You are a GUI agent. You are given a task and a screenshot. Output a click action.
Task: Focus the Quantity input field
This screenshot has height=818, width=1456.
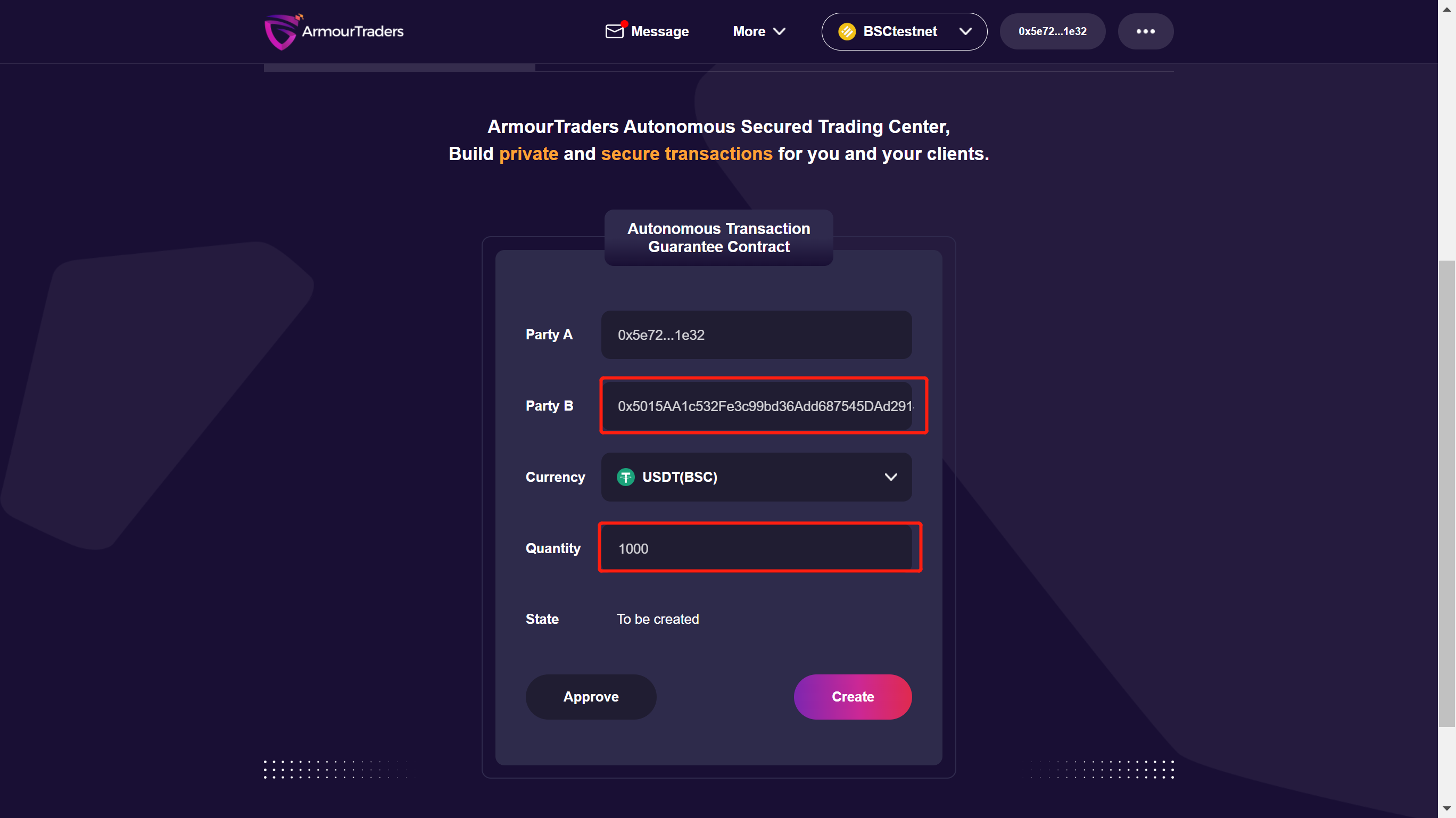[x=756, y=548]
